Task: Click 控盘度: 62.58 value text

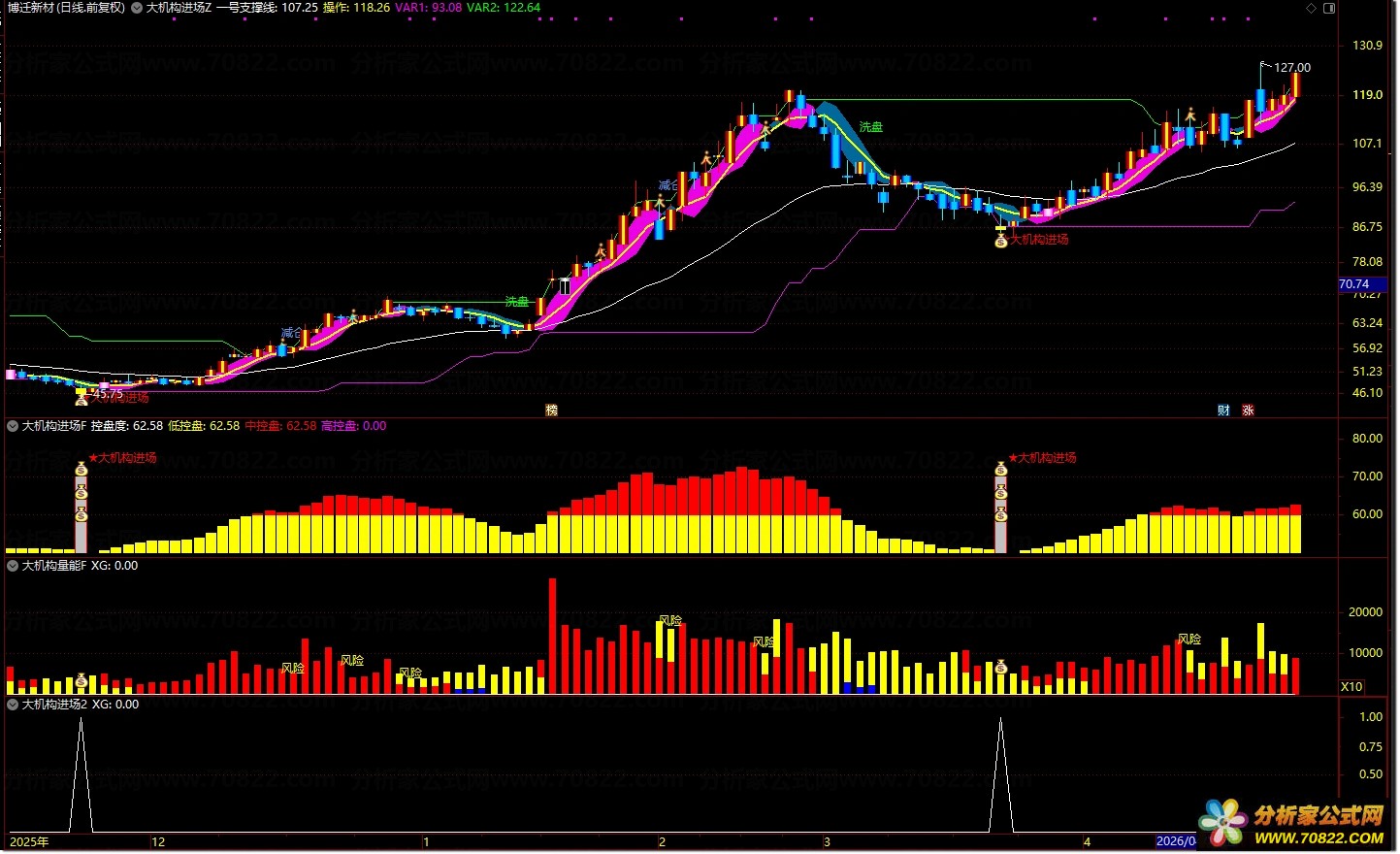Action: click(x=126, y=426)
